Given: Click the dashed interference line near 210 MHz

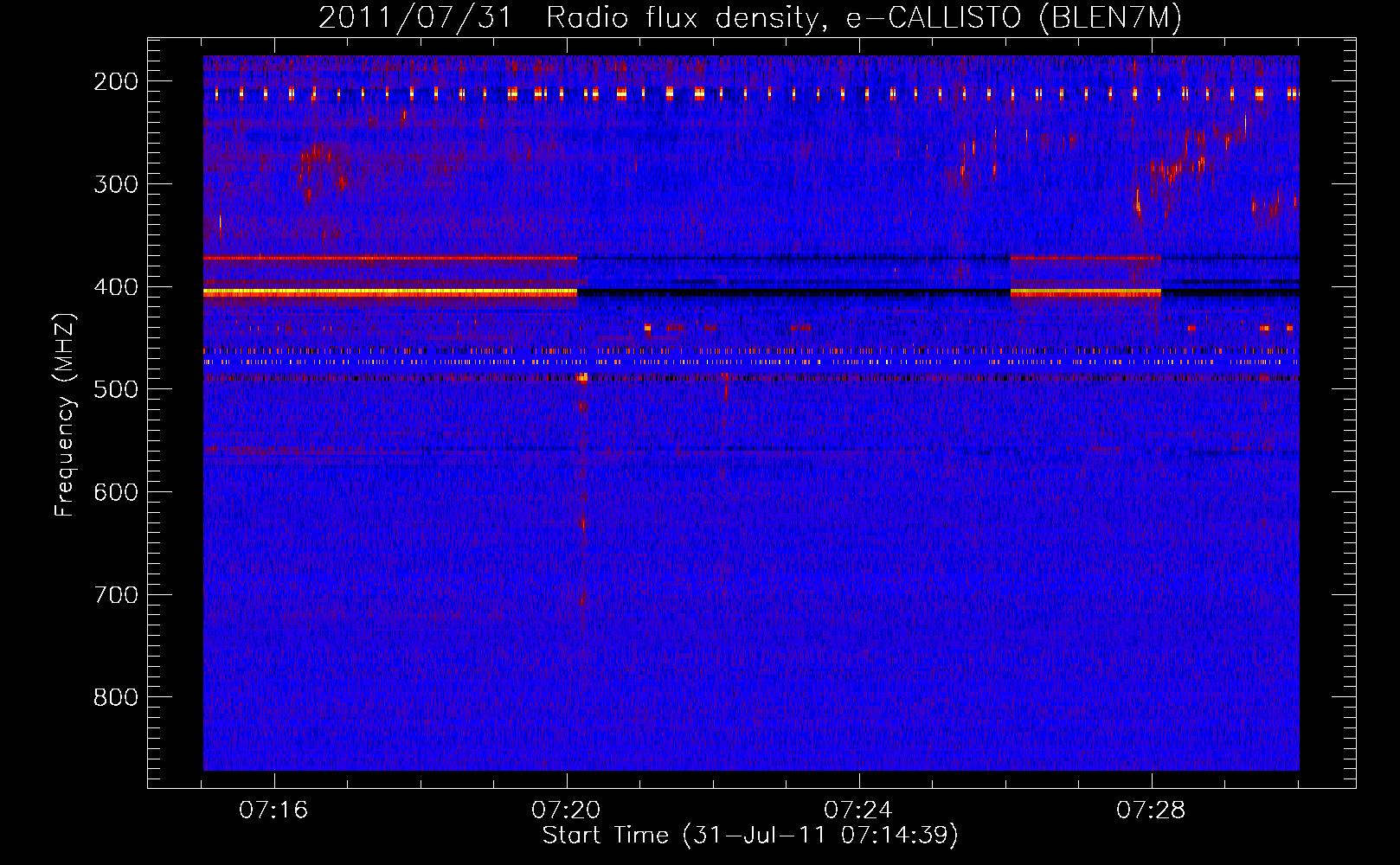Looking at the screenshot, I should coord(751,93).
